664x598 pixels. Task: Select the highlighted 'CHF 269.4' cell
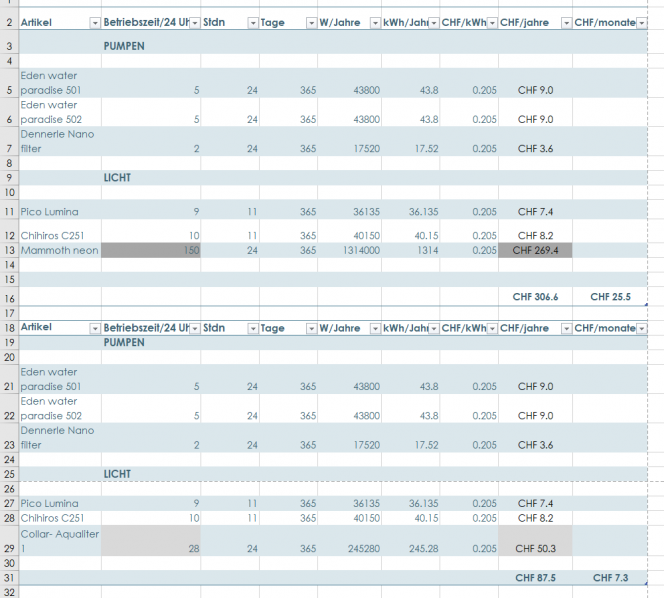tap(535, 250)
